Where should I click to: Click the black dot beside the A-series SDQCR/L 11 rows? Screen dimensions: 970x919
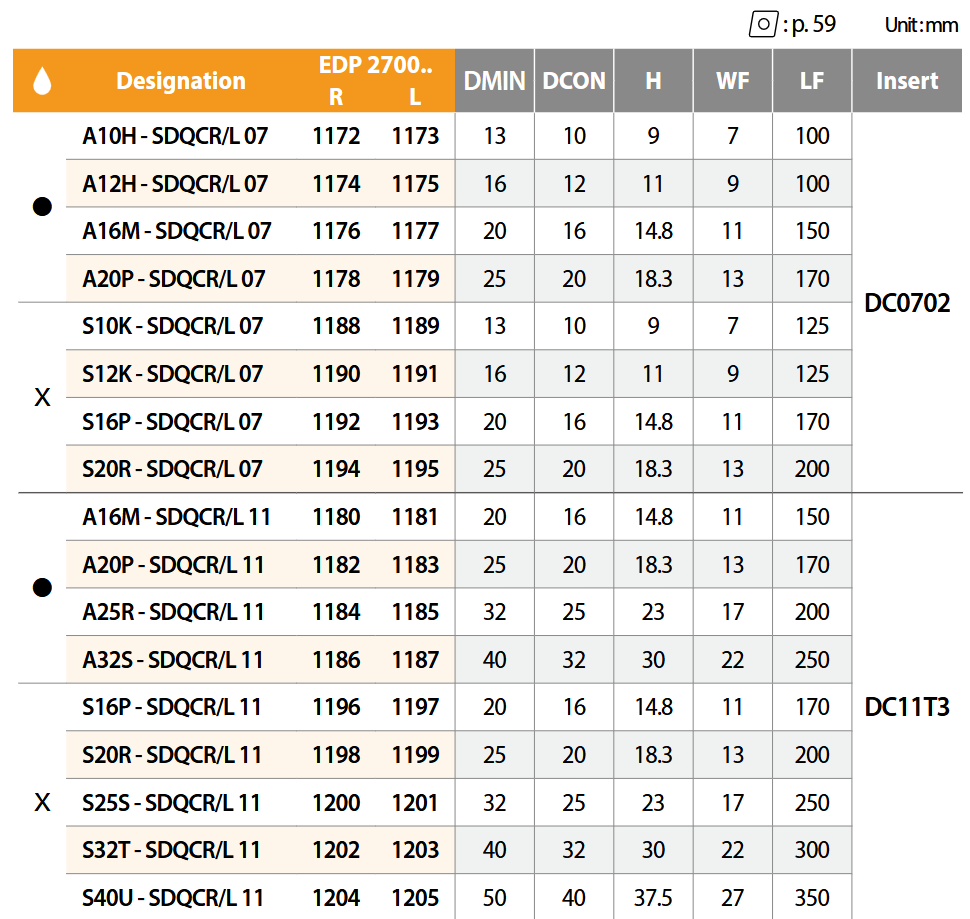[41, 588]
